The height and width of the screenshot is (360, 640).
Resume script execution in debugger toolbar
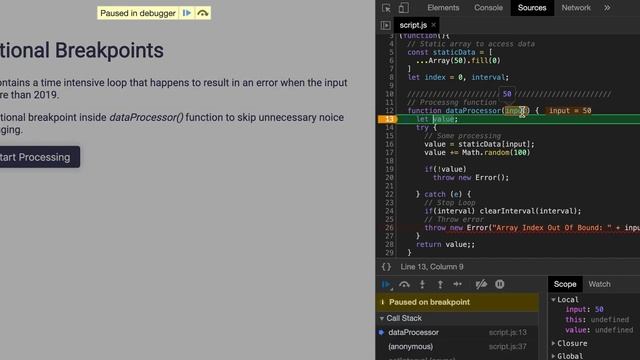385,284
